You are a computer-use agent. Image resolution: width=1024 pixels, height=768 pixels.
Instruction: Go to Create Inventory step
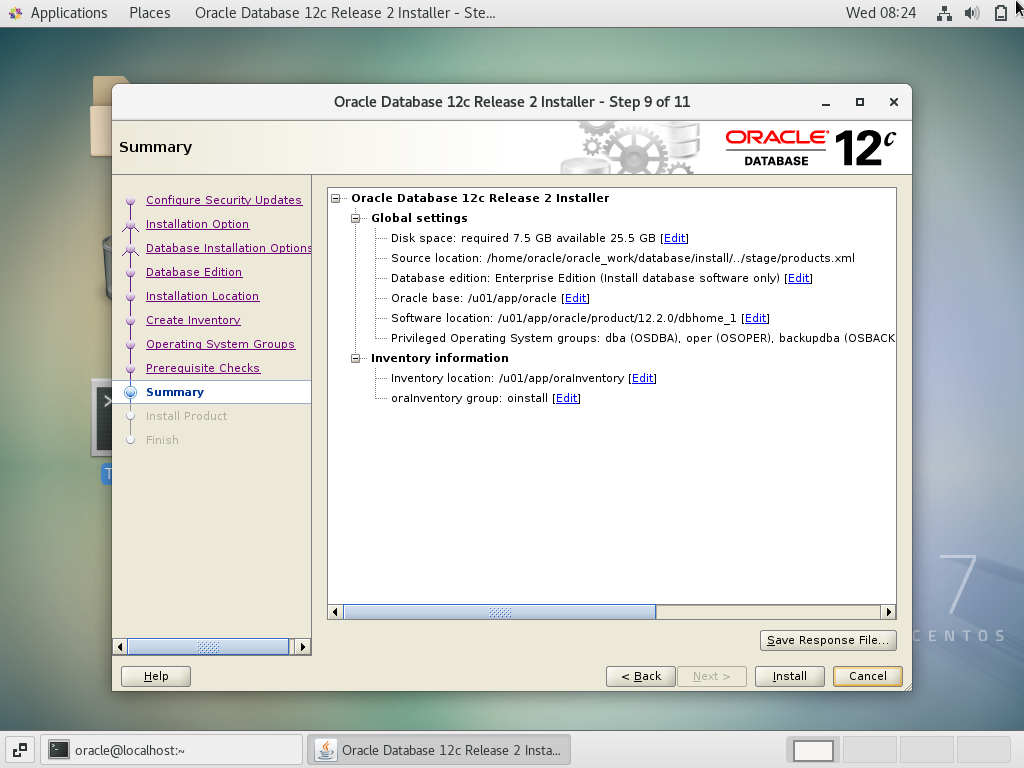point(193,320)
